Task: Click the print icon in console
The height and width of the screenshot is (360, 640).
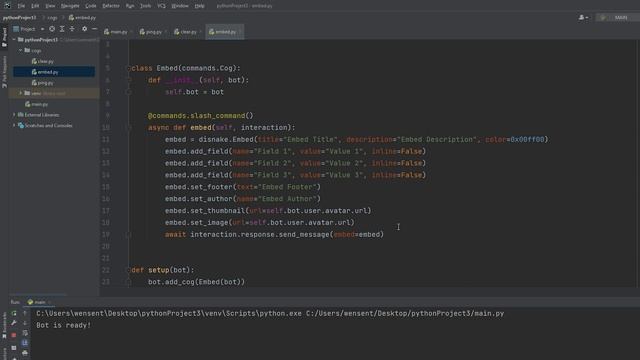Action: (x=25, y=353)
